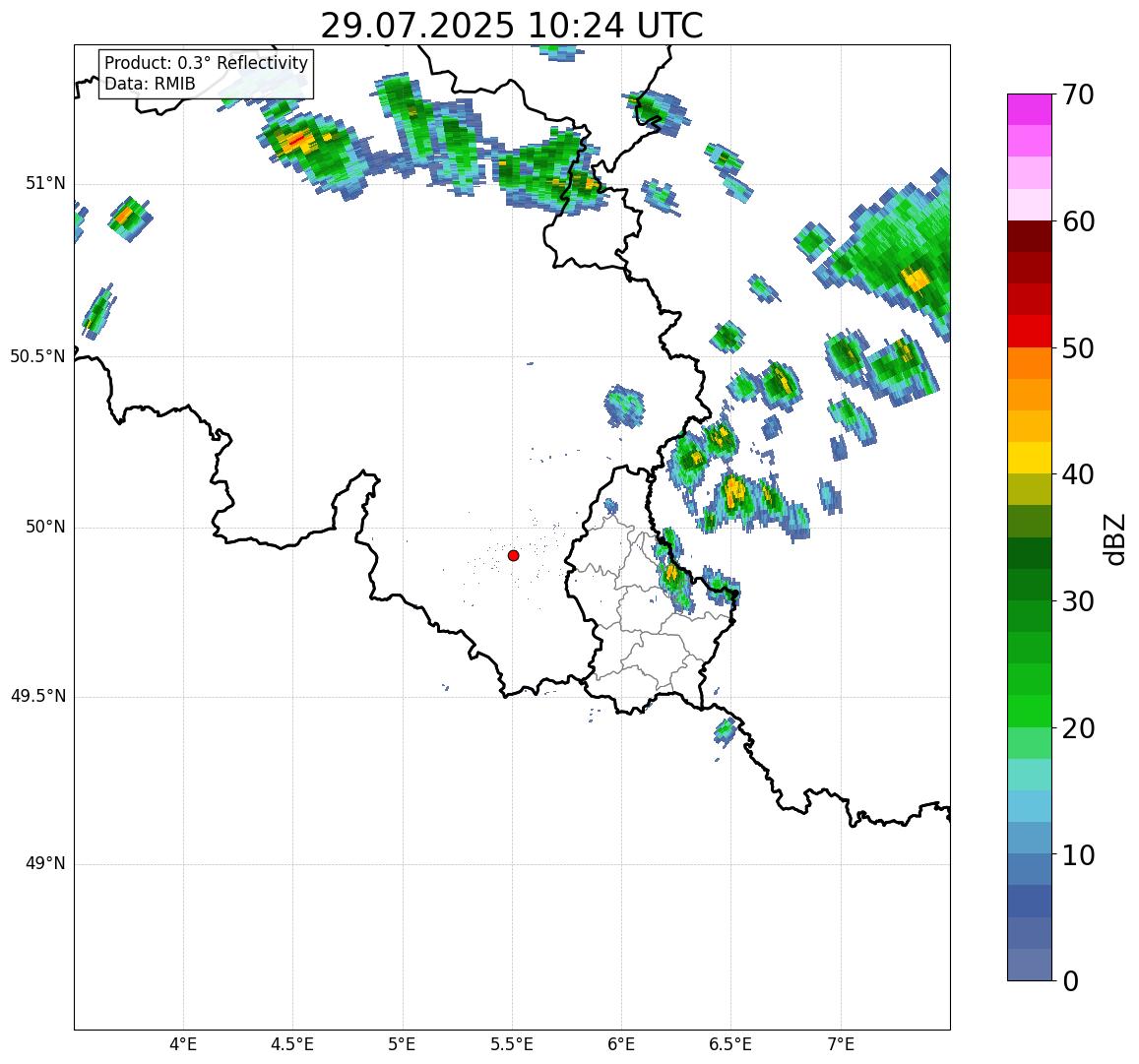Click the yellow colorbar segment just above 40
Image resolution: width=1139 pixels, height=1064 pixels.
point(1030,459)
